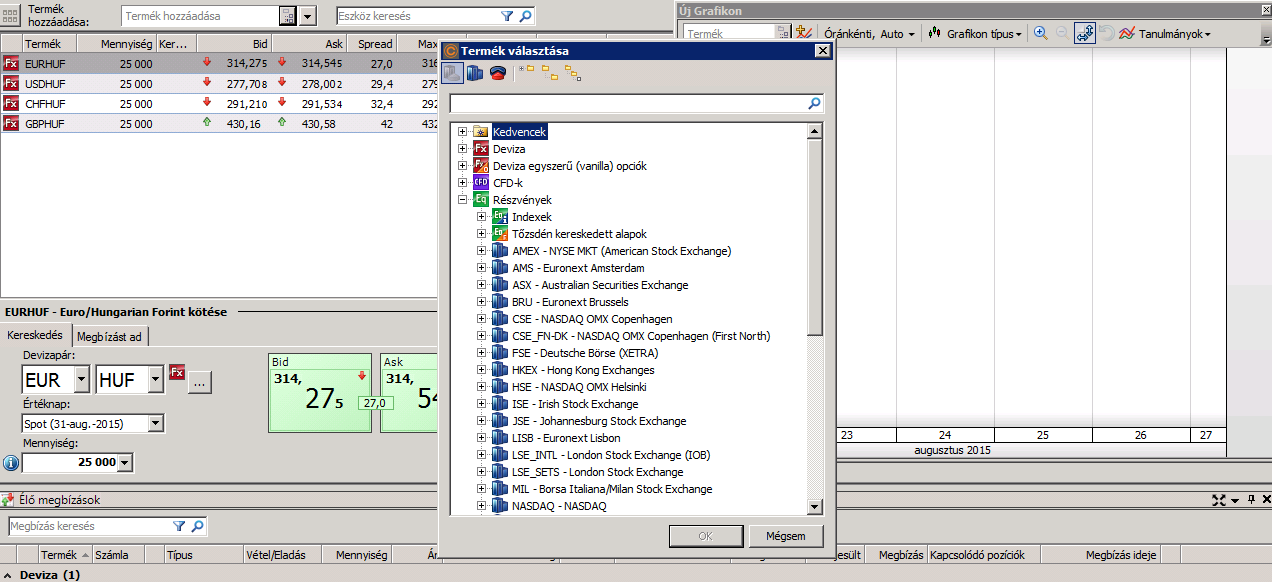Open the Grafikon típus dropdown
This screenshot has height=582, width=1272.
click(x=975, y=34)
